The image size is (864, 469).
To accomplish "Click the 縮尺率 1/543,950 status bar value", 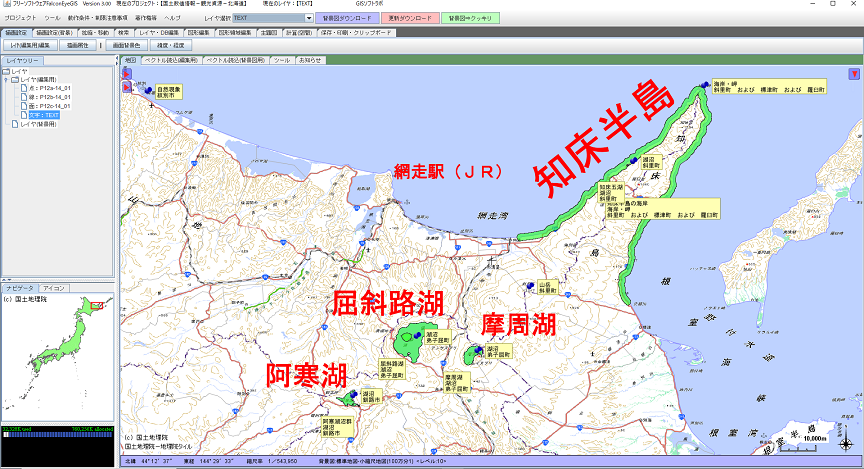I will 272,461.
